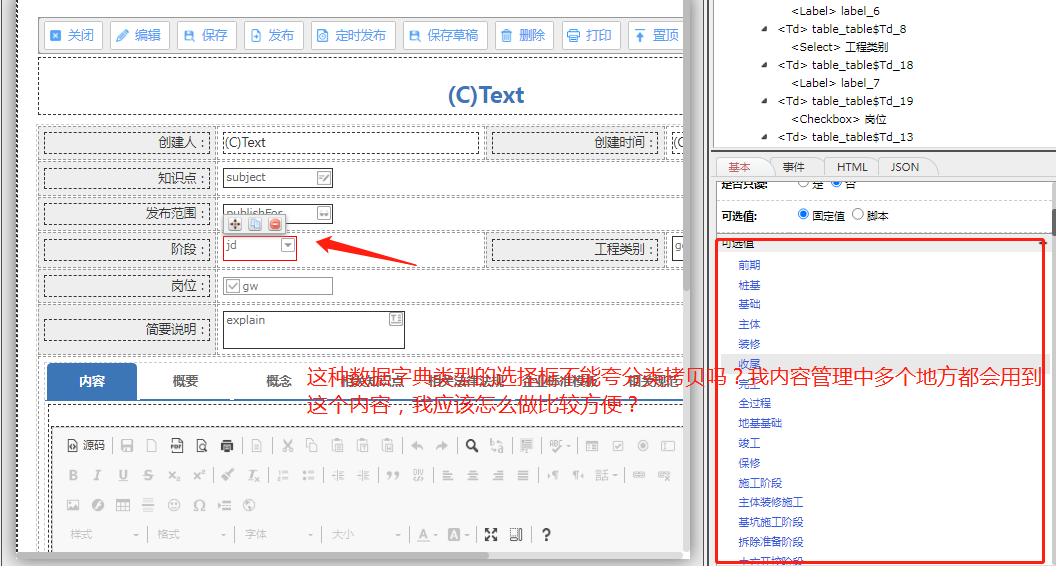This screenshot has width=1056, height=566.
Task: Click the 保存 button
Action: pos(207,36)
